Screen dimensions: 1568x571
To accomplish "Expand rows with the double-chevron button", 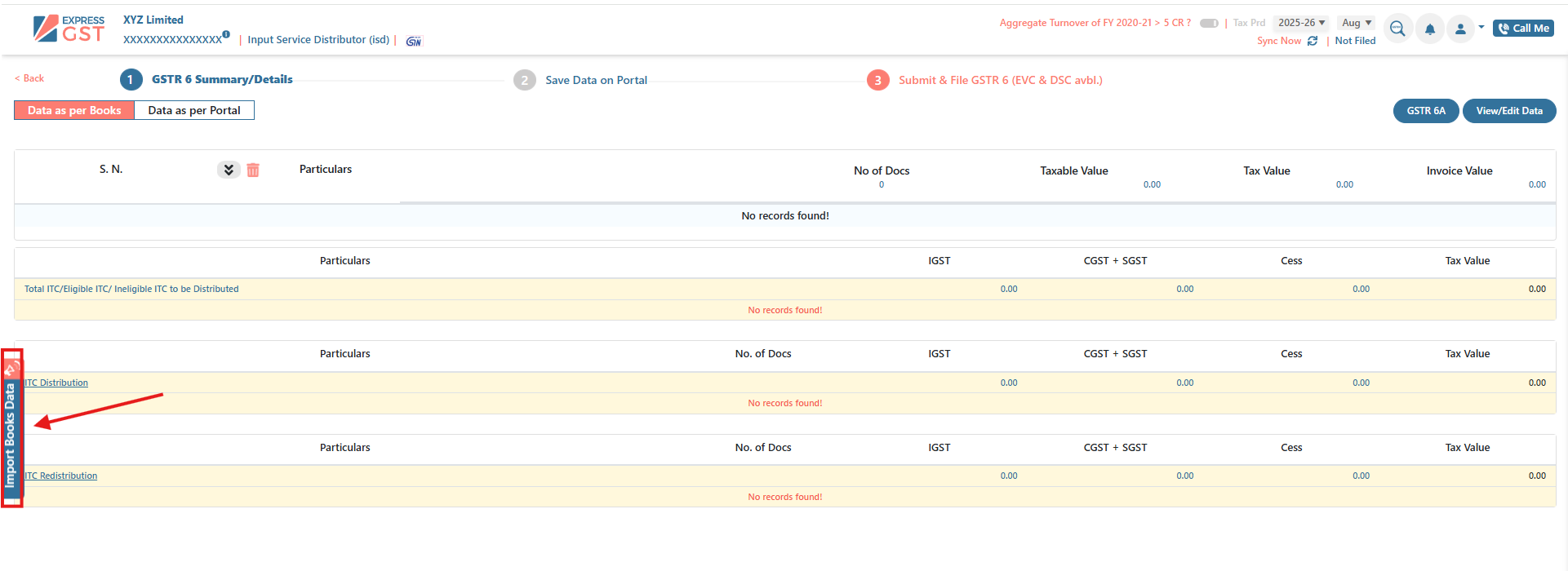I will 229,170.
